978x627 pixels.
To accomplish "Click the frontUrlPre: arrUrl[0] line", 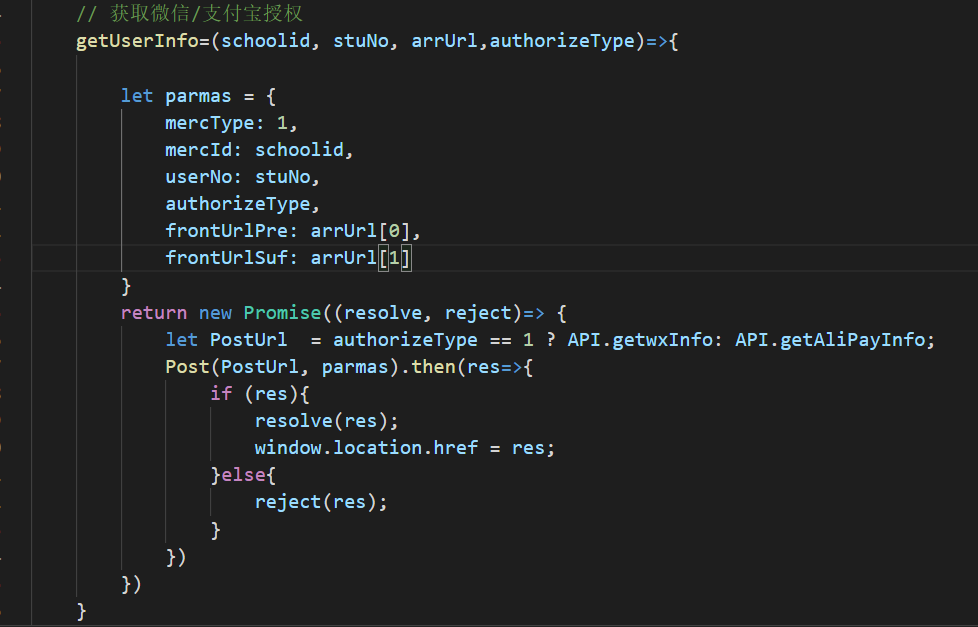I will tap(293, 231).
